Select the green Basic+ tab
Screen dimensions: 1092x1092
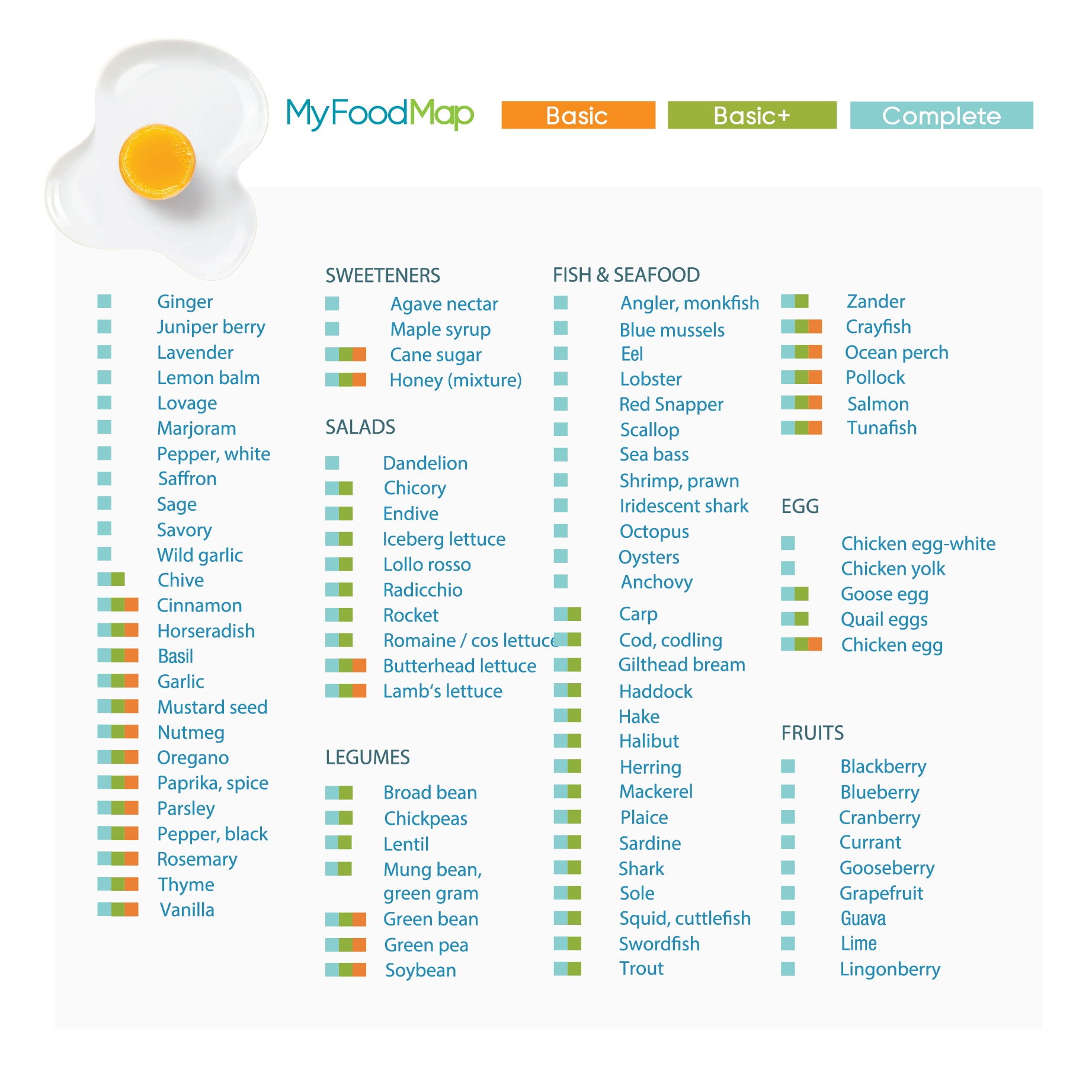coord(751,116)
